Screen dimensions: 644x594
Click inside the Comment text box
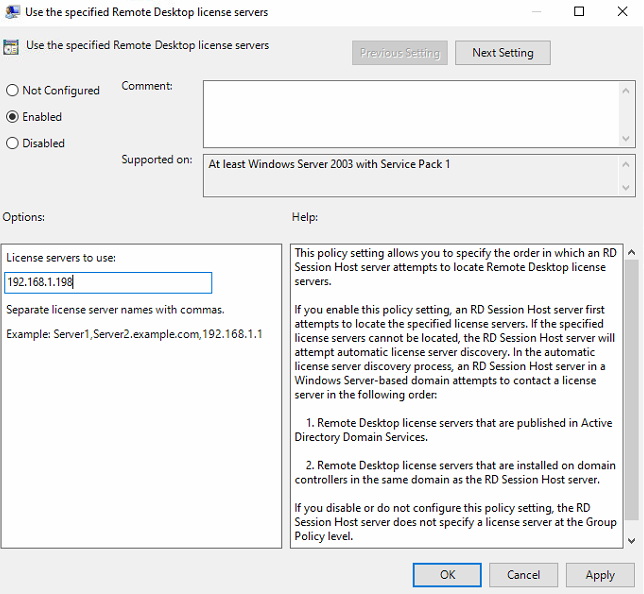(x=410, y=113)
